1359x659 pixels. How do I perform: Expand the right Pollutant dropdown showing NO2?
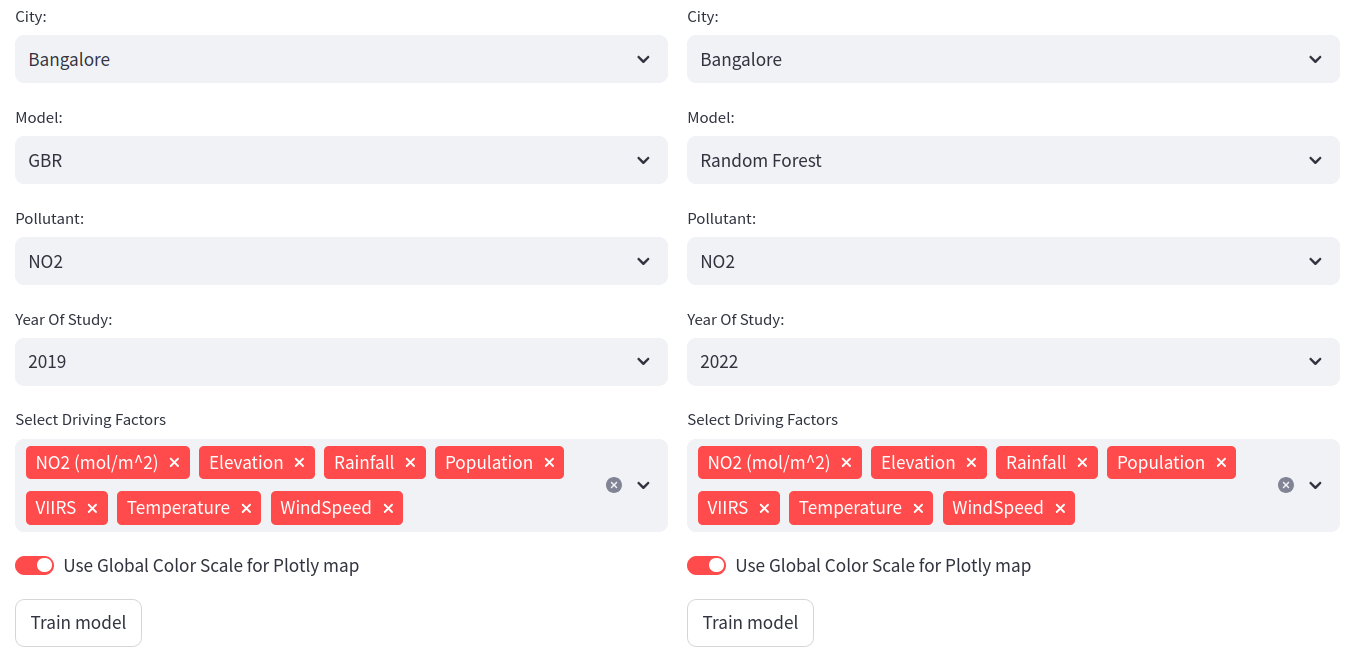1013,262
